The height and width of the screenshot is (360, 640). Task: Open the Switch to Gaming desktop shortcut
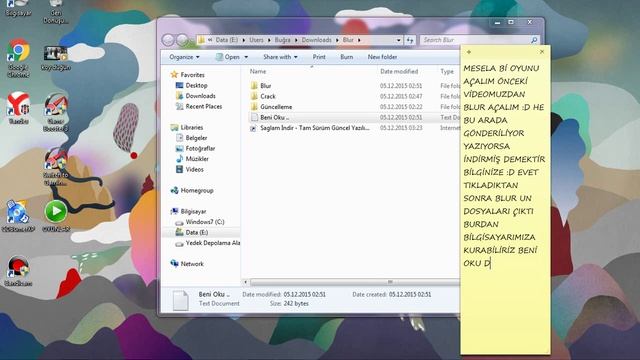(56, 167)
